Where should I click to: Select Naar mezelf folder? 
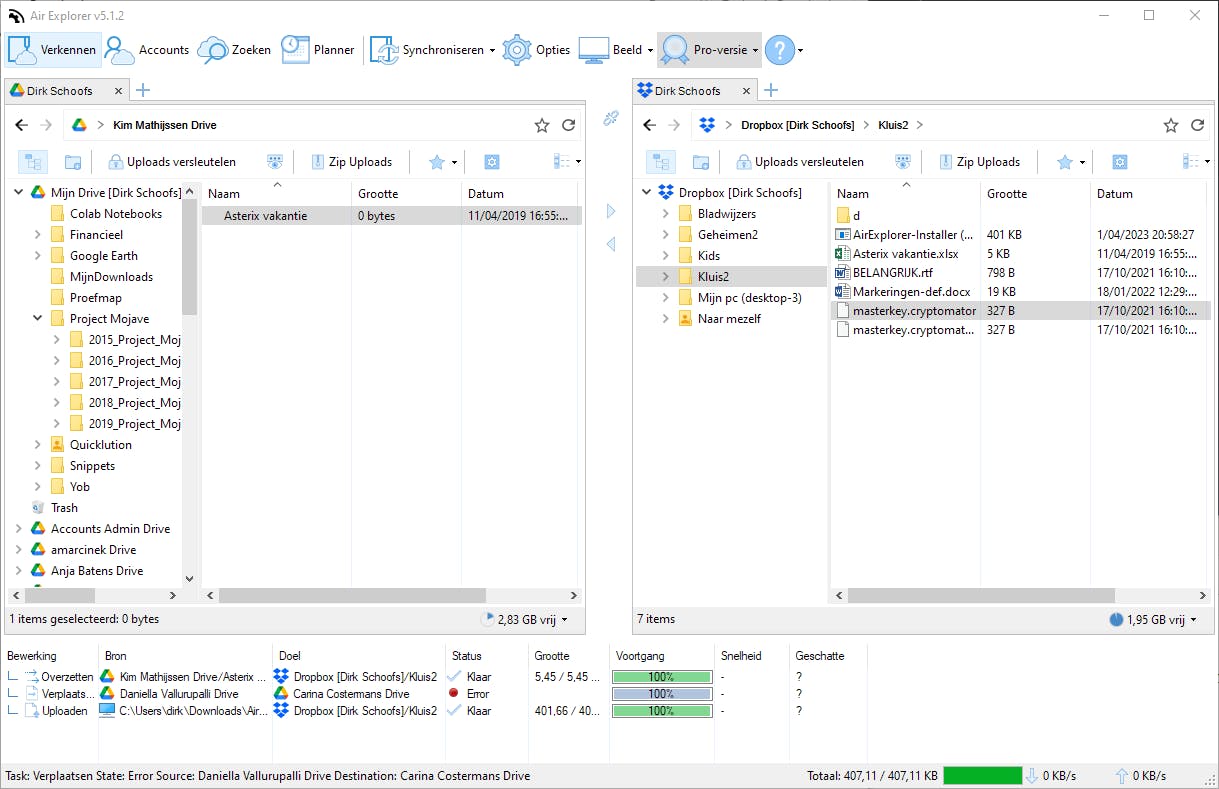[729, 318]
